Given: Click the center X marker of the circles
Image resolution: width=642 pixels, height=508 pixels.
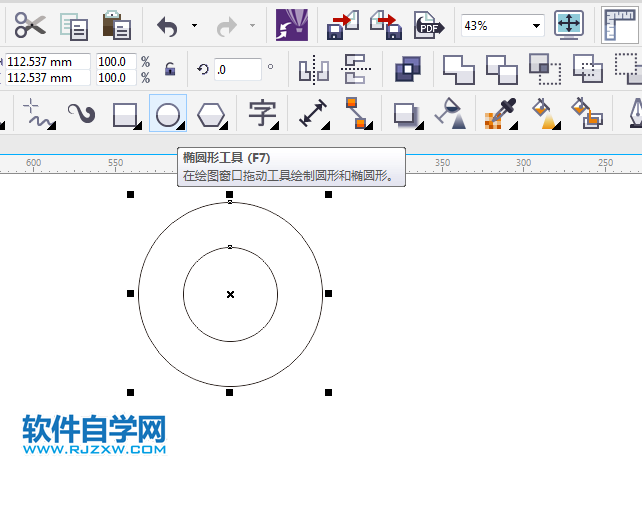Looking at the screenshot, I should pos(231,294).
